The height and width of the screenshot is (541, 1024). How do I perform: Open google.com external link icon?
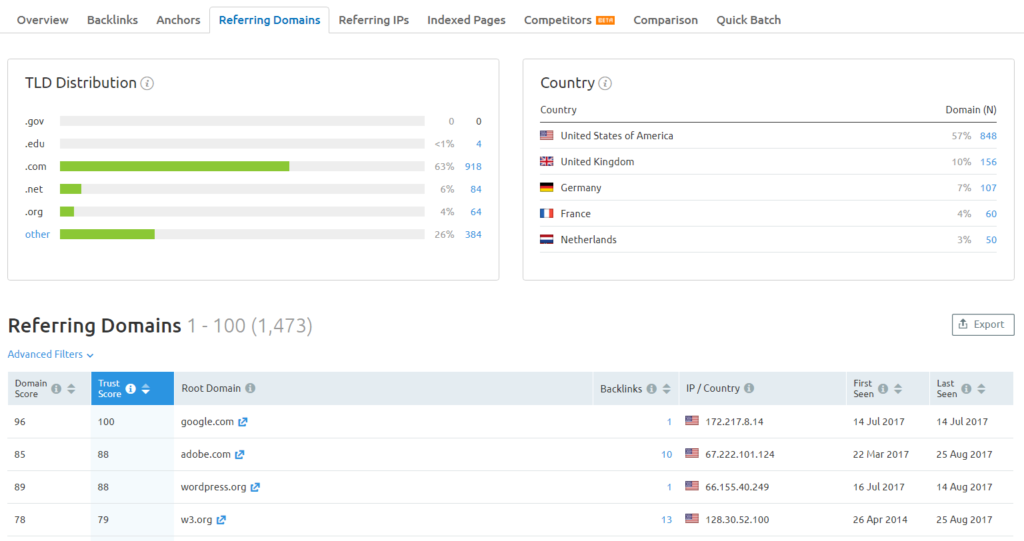pyautogui.click(x=243, y=422)
